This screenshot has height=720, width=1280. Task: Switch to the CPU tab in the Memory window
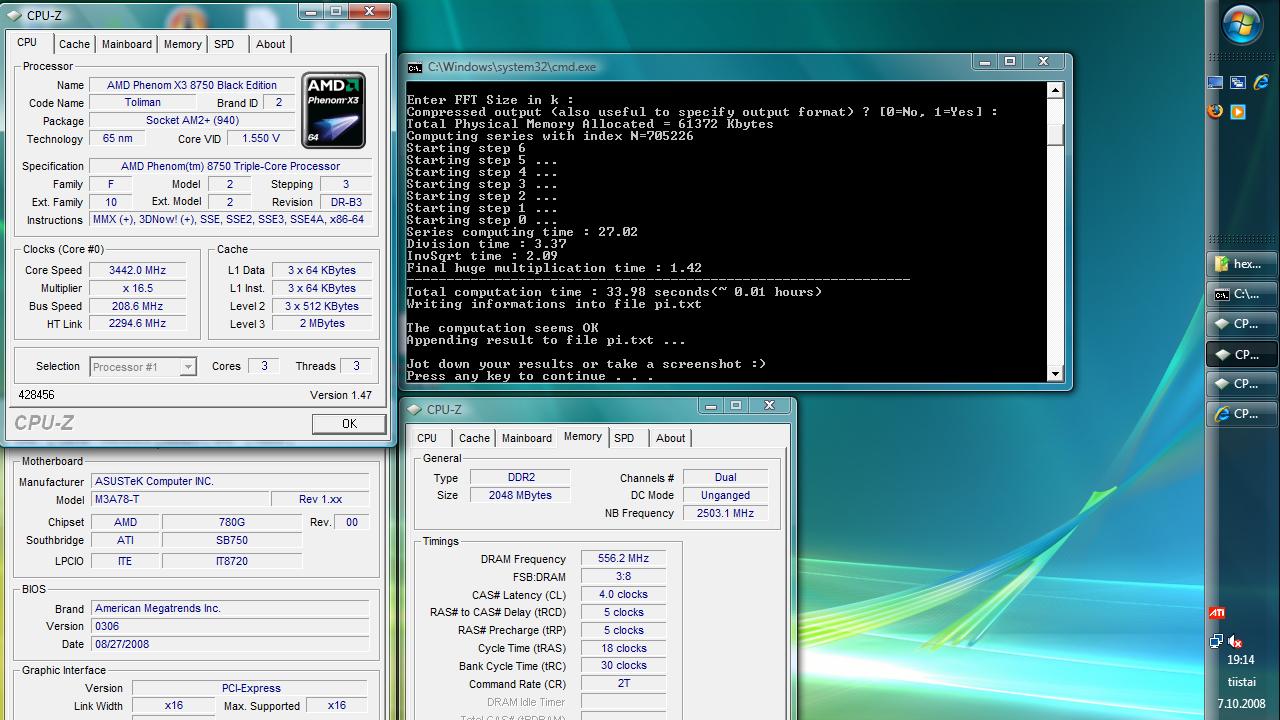coord(427,438)
